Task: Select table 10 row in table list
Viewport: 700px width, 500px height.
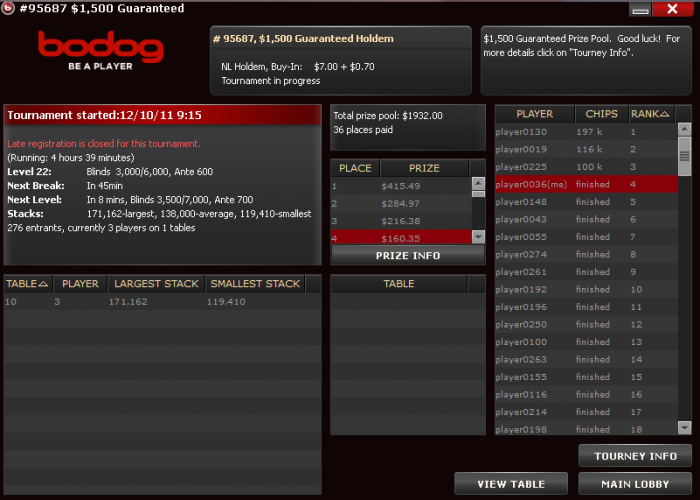Action: (162, 301)
